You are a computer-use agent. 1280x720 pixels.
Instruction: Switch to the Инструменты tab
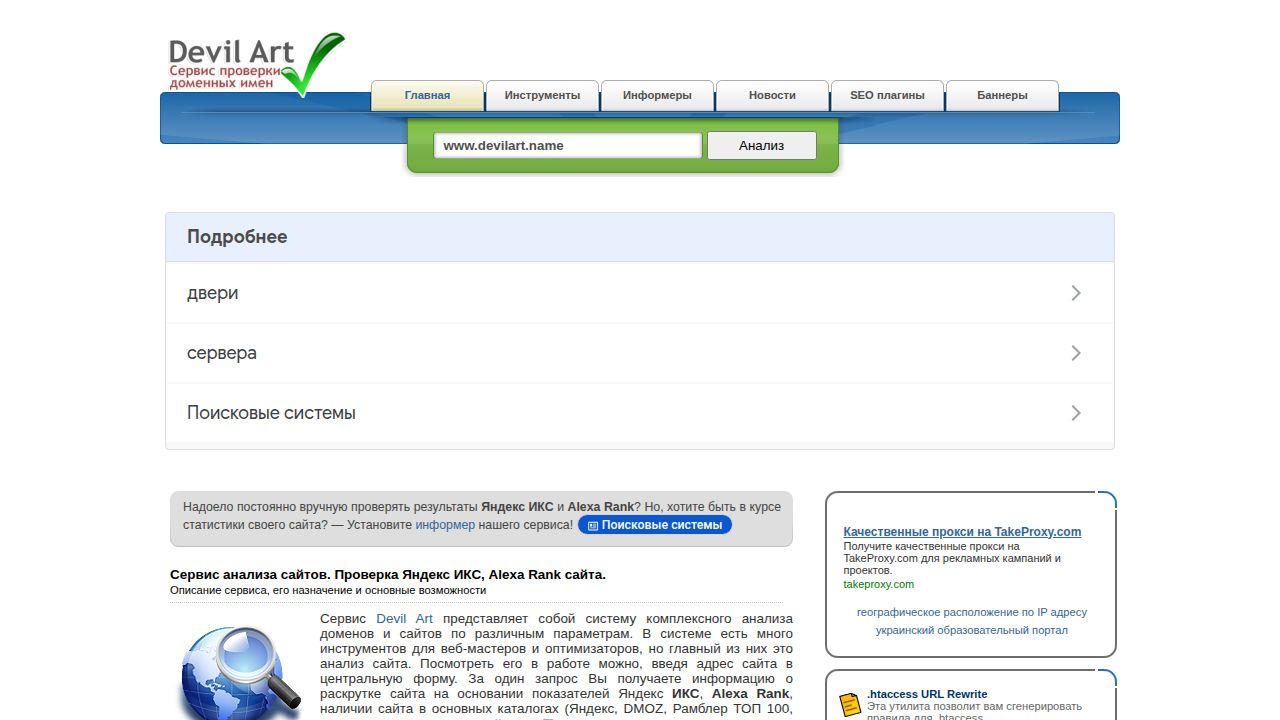pyautogui.click(x=542, y=96)
